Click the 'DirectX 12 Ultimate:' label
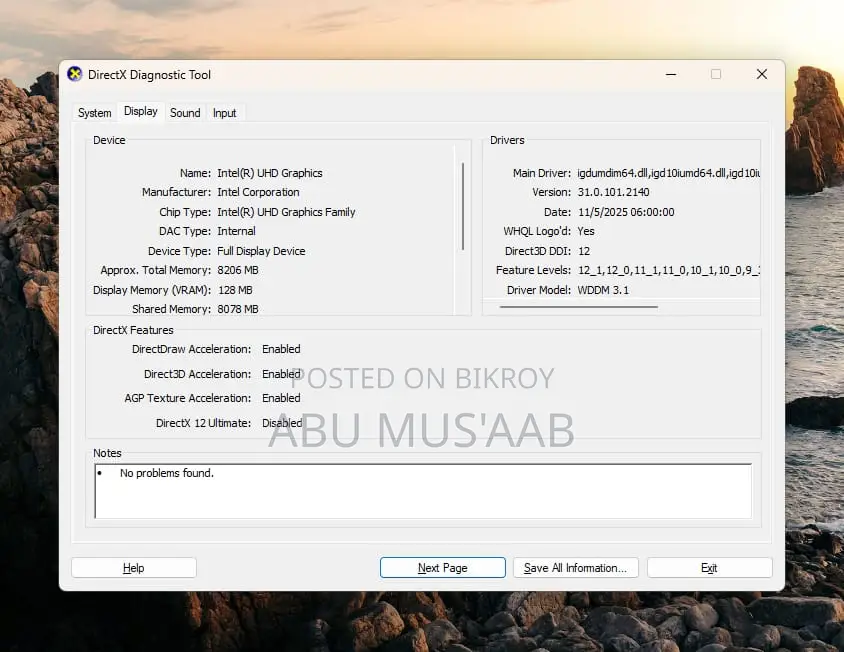The width and height of the screenshot is (844, 652). point(203,423)
